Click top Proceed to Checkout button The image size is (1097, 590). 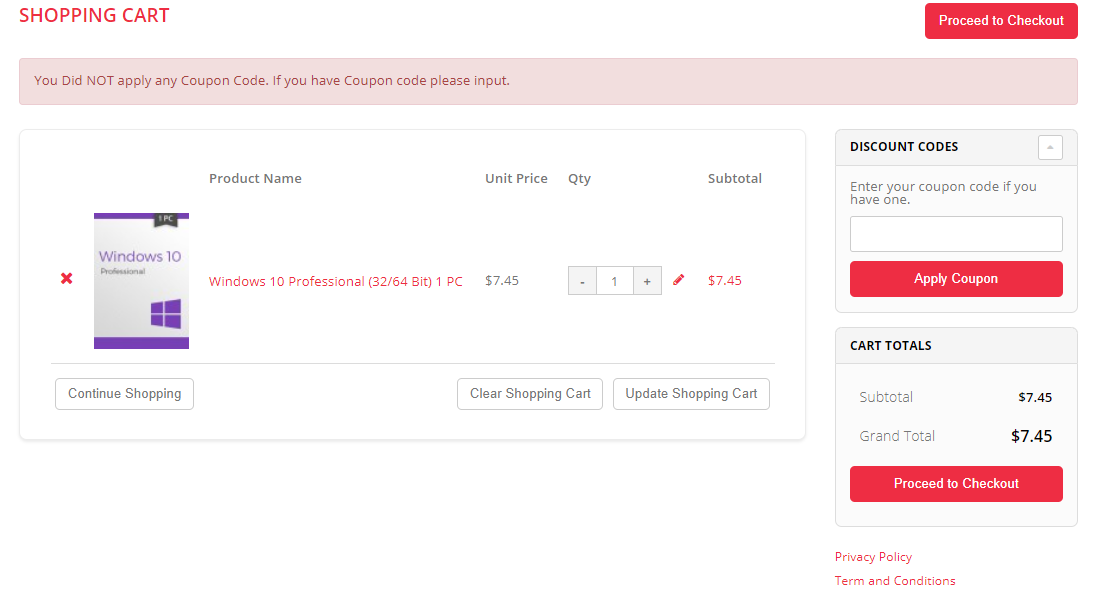click(1001, 21)
